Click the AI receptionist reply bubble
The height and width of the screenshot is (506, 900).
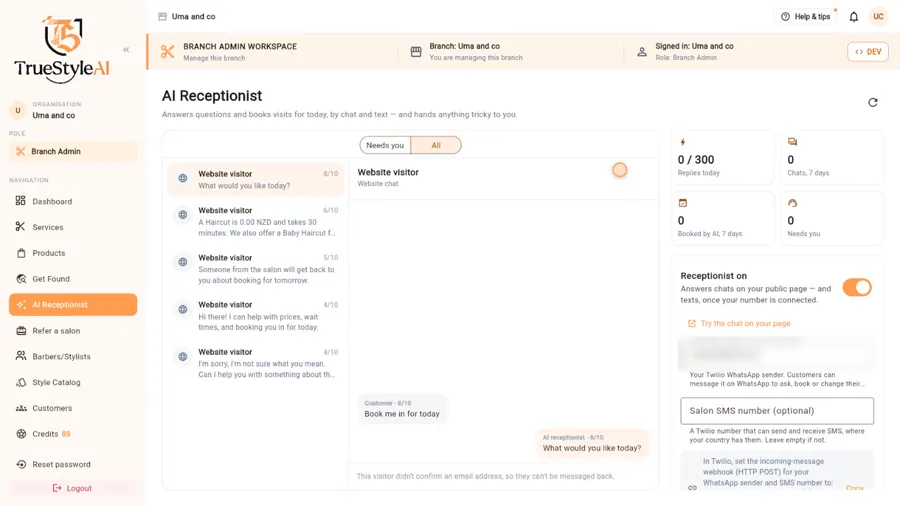(592, 443)
